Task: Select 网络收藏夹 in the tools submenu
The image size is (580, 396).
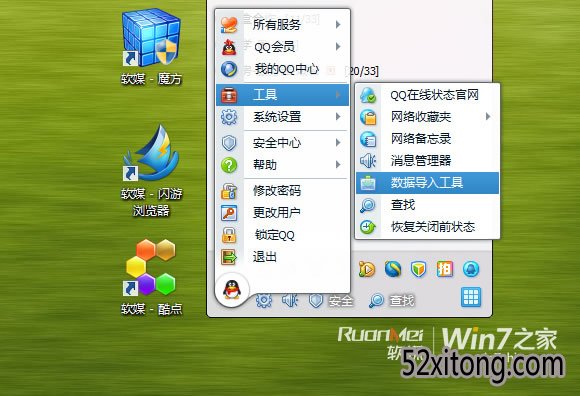Action: [427, 117]
